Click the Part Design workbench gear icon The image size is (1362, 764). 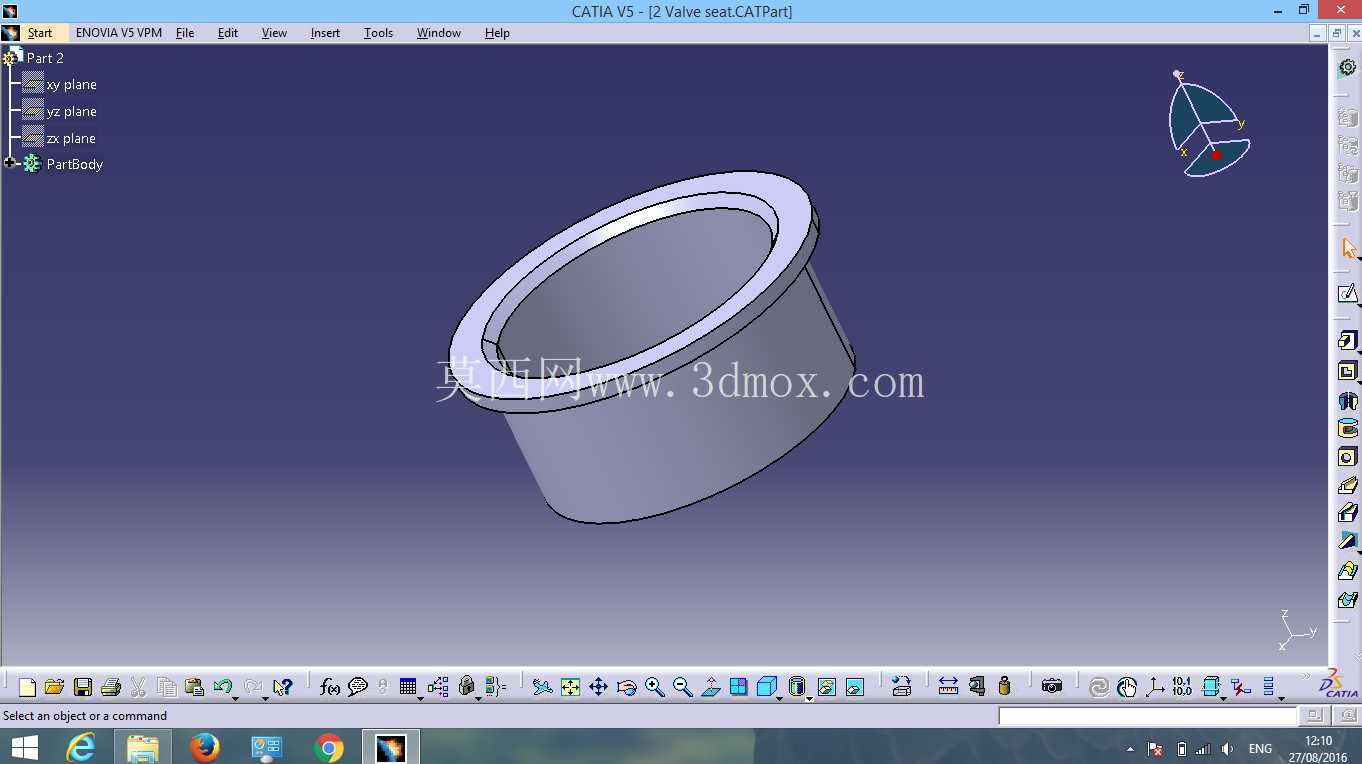[1348, 67]
